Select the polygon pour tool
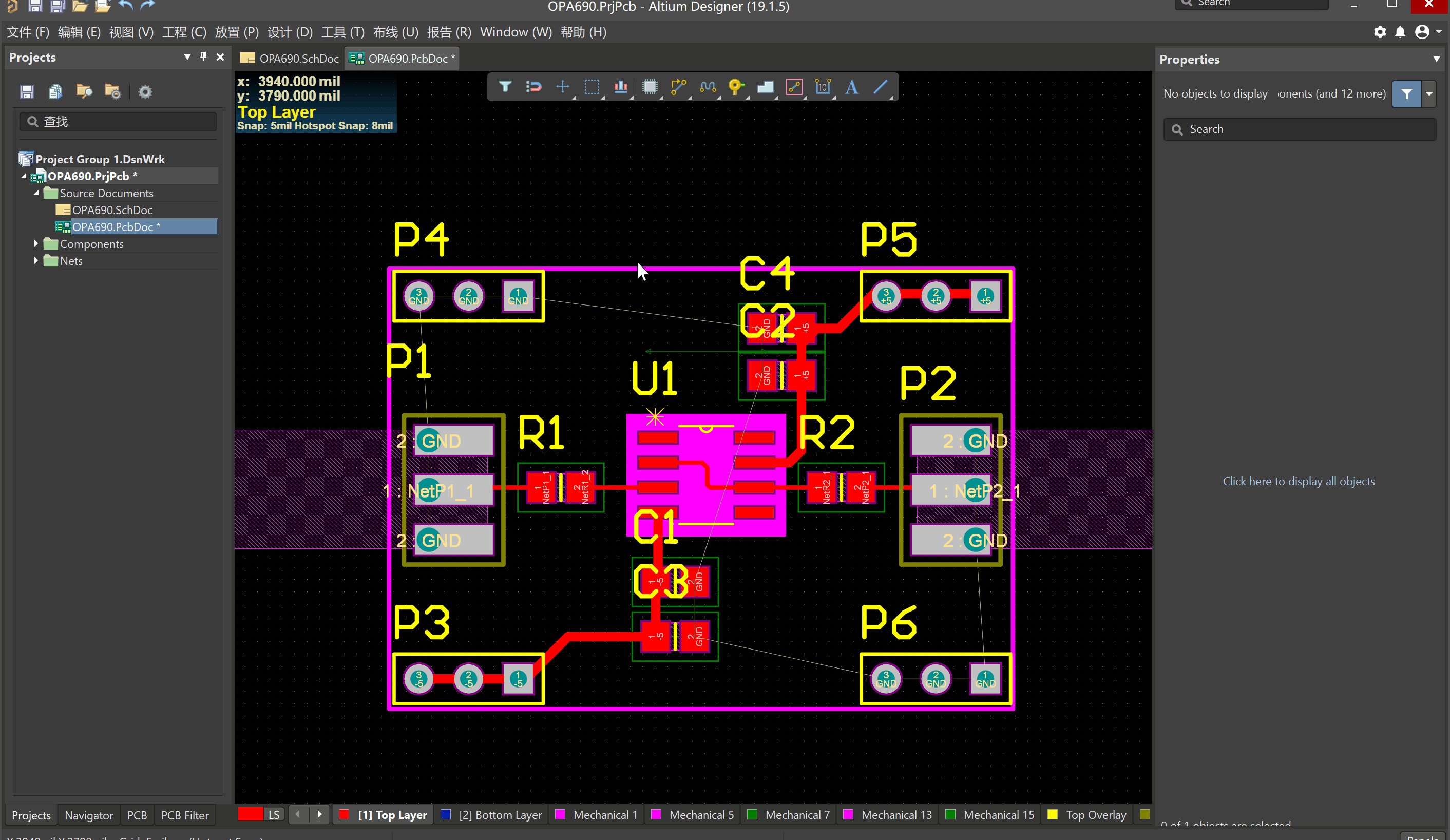Viewport: 1450px width, 840px height. point(765,87)
